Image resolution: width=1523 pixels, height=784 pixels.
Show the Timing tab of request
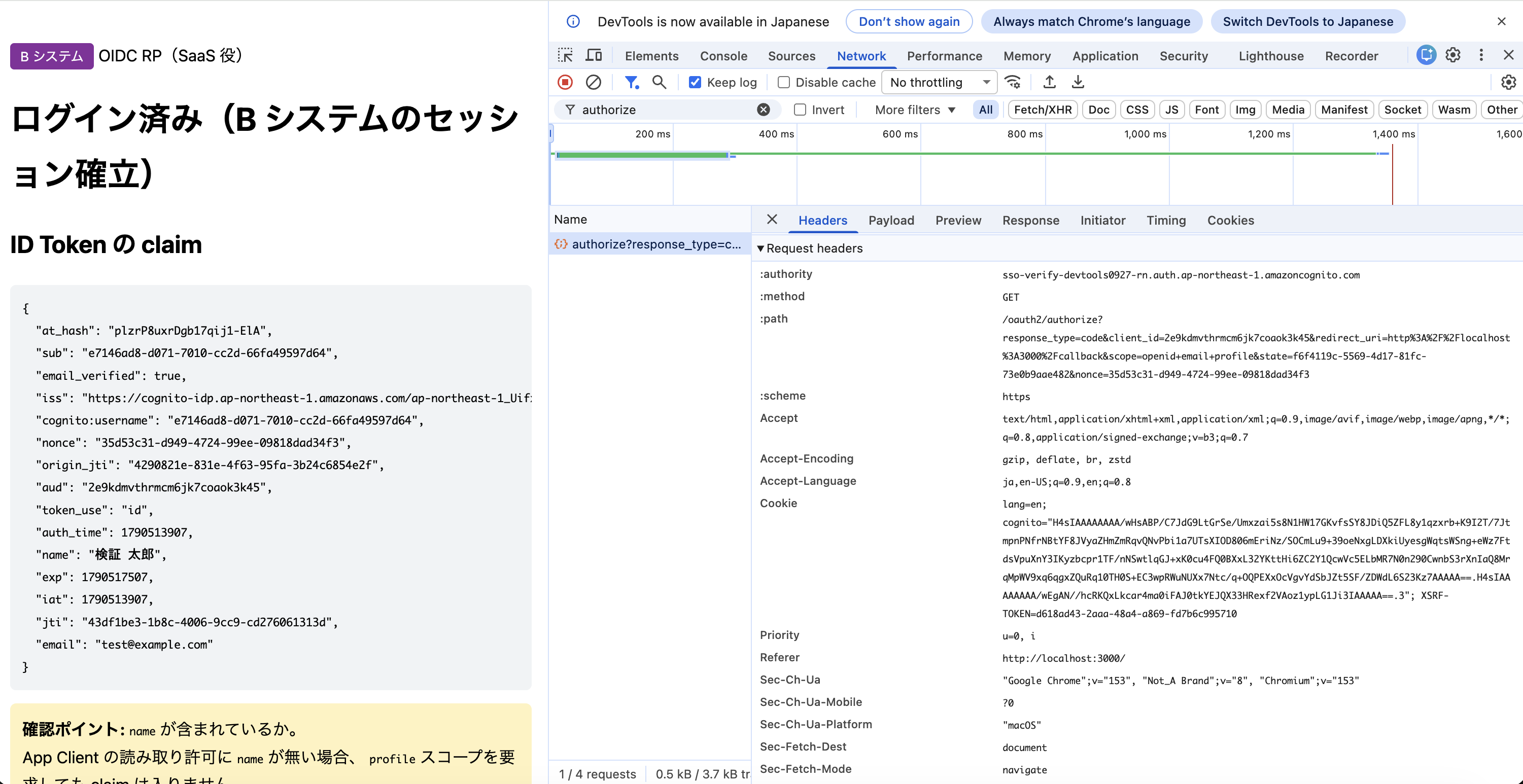[1166, 220]
